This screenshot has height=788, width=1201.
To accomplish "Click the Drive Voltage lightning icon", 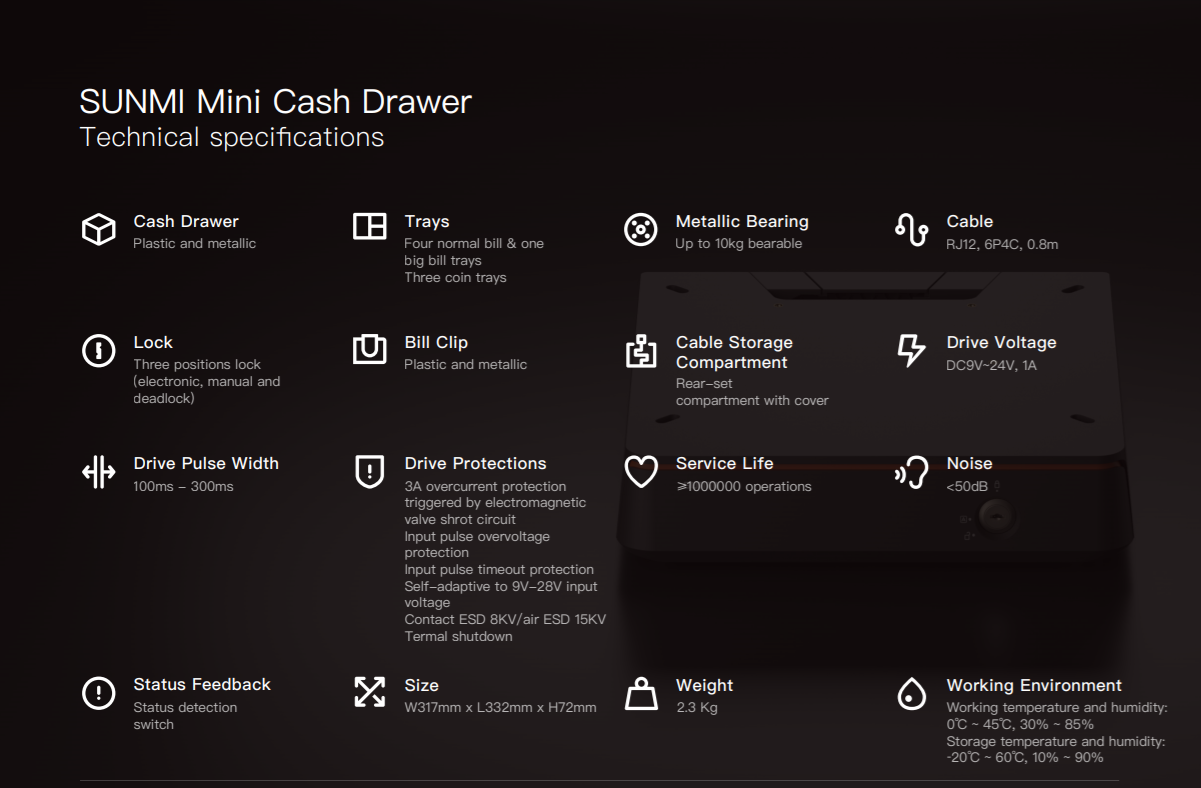I will click(911, 350).
